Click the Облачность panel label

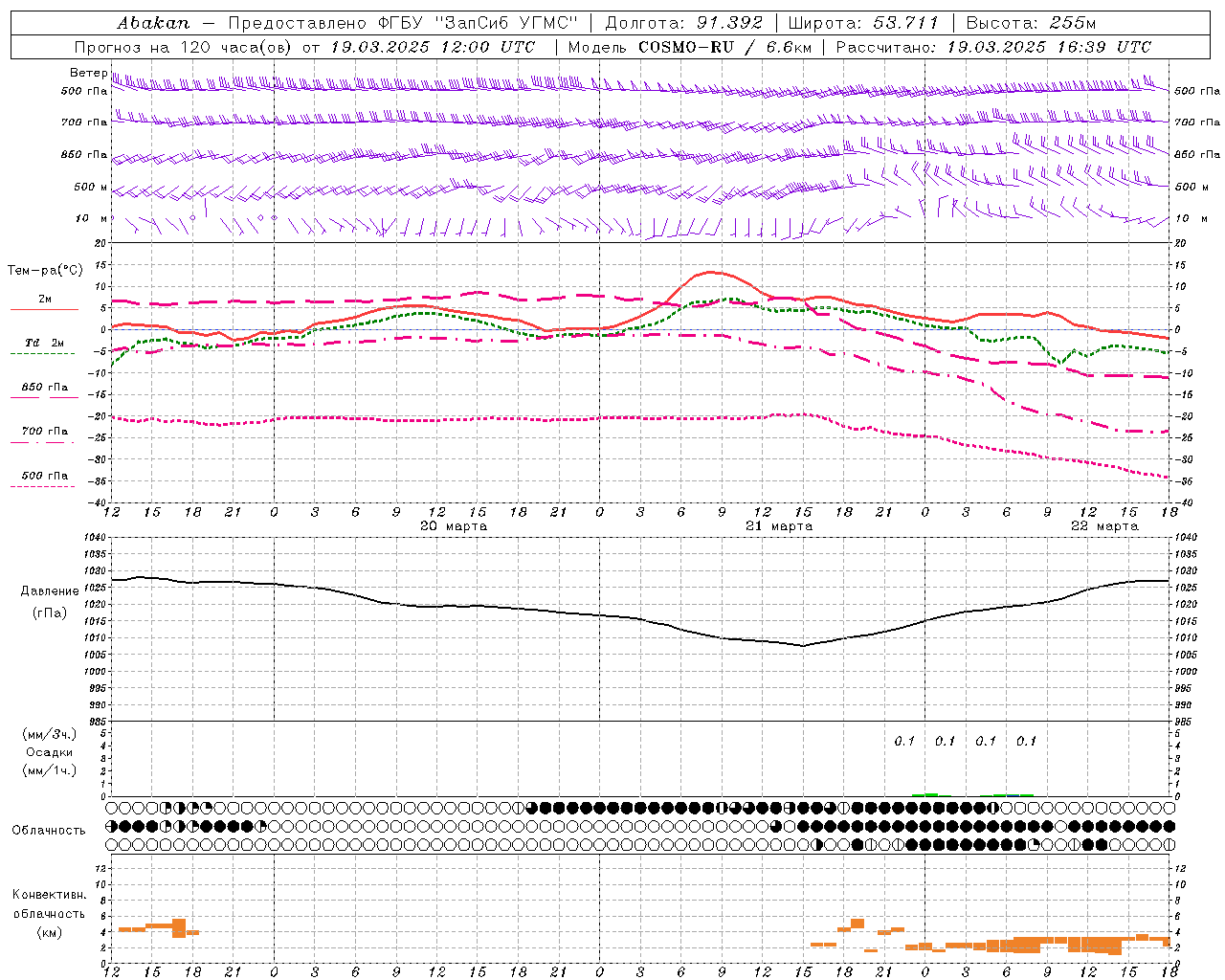pyautogui.click(x=49, y=830)
